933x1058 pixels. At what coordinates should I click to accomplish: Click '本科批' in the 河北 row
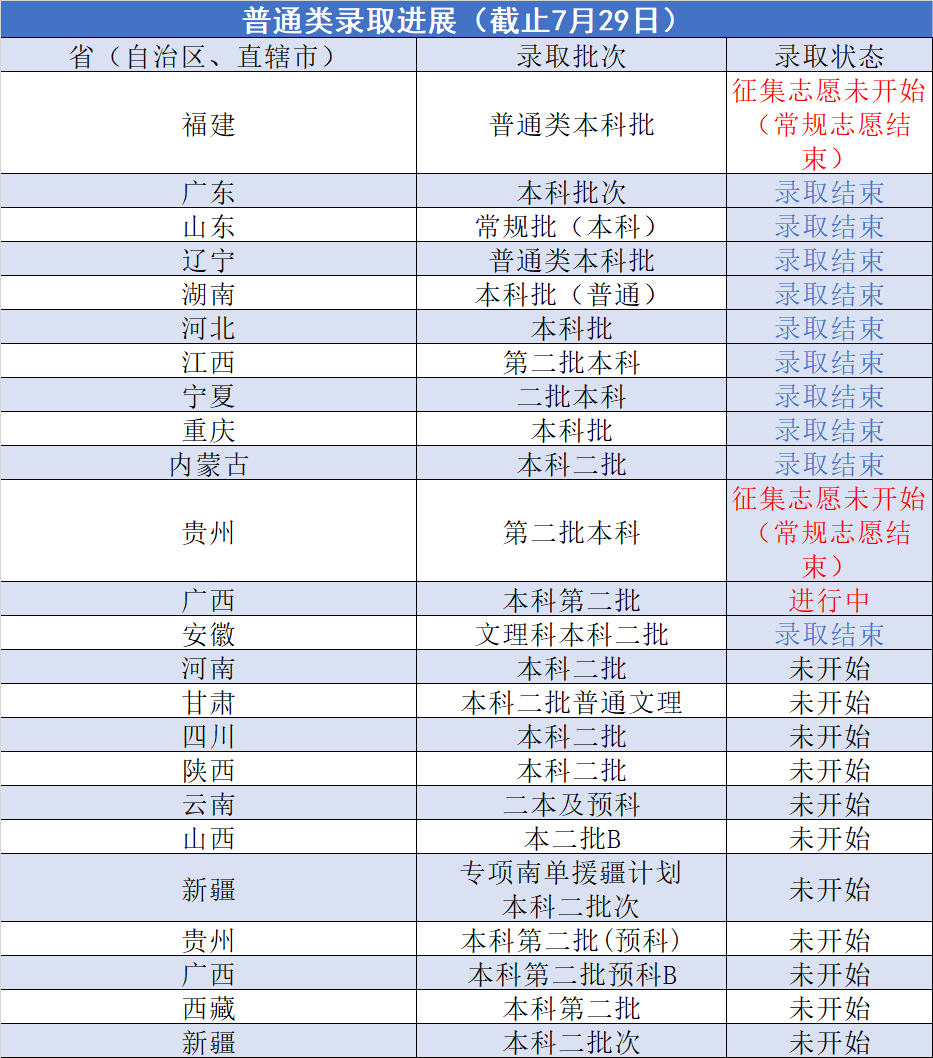(x=571, y=329)
